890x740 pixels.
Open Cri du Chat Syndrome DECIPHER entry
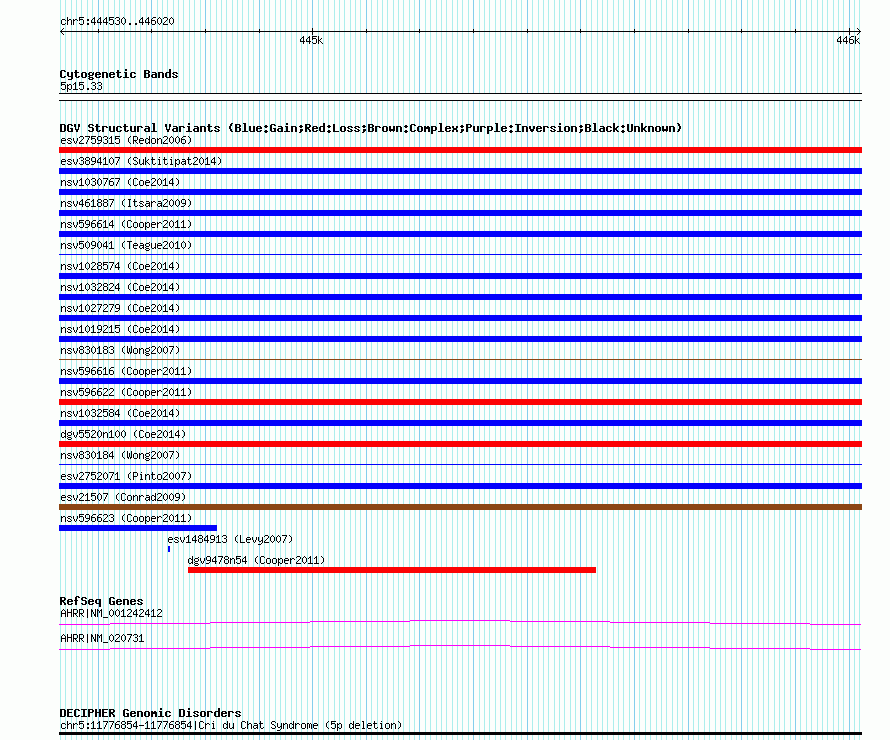231,725
